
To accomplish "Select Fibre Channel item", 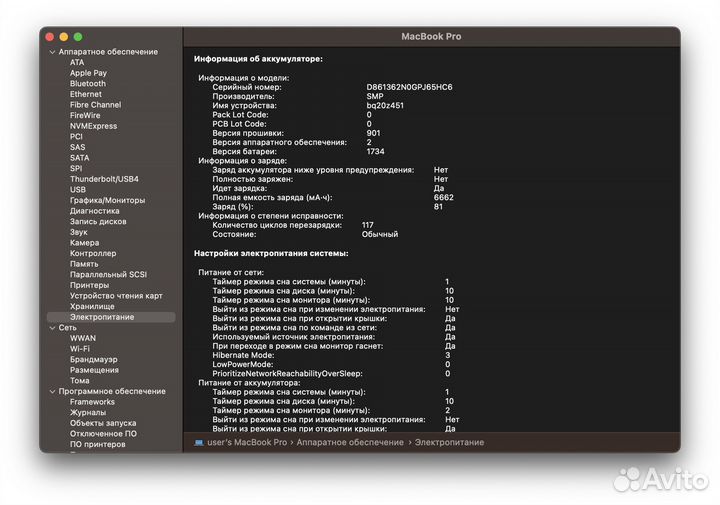I will tap(96, 105).
